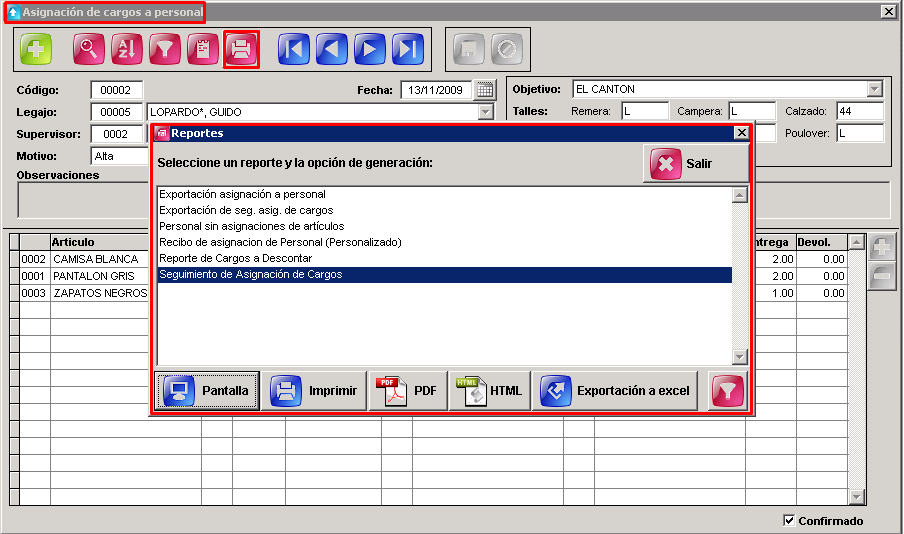904x534 pixels.
Task: Click articles grid scrollbar down arrow
Action: tap(857, 497)
